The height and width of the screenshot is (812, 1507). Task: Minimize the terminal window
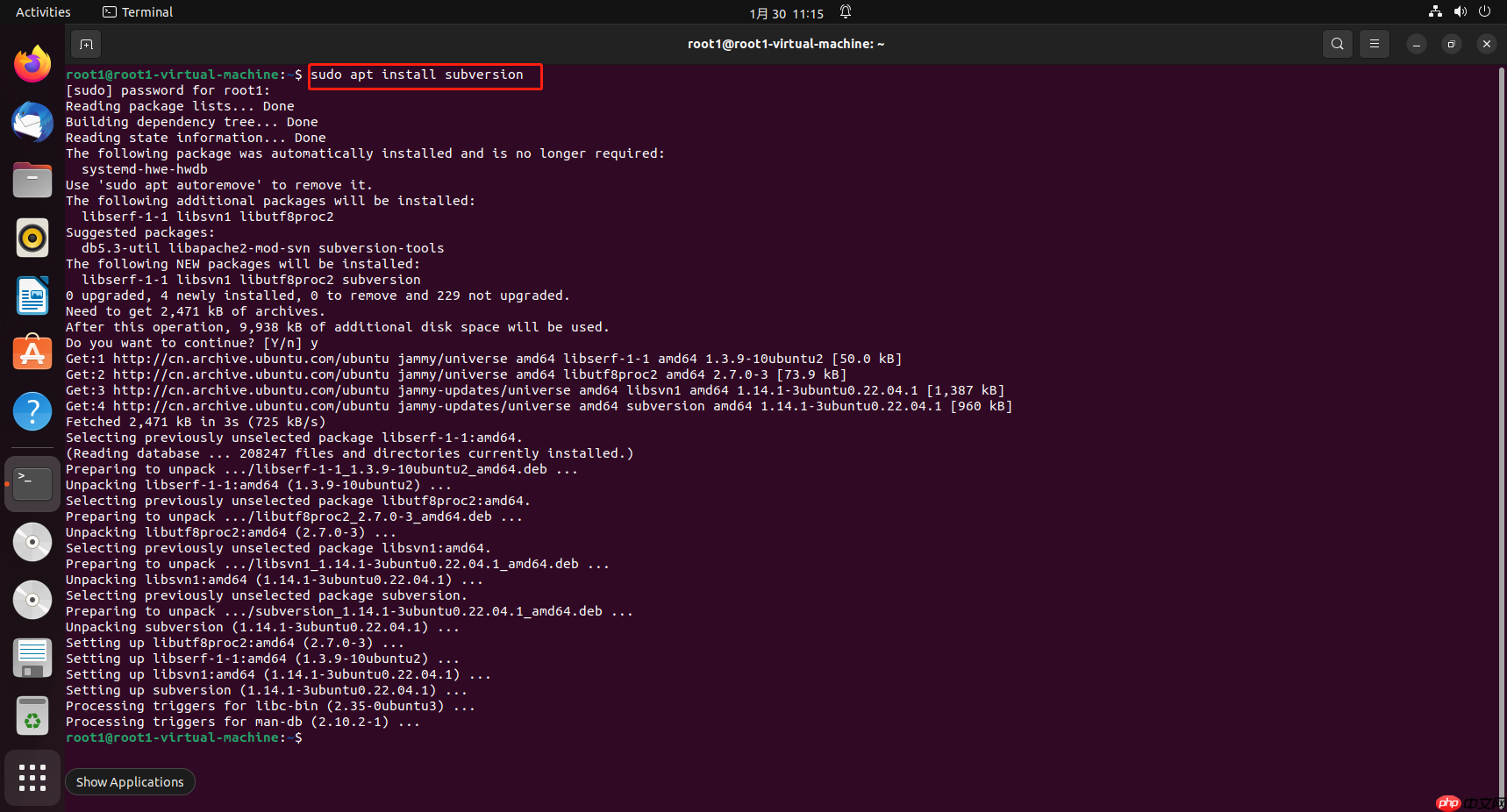pos(1417,44)
